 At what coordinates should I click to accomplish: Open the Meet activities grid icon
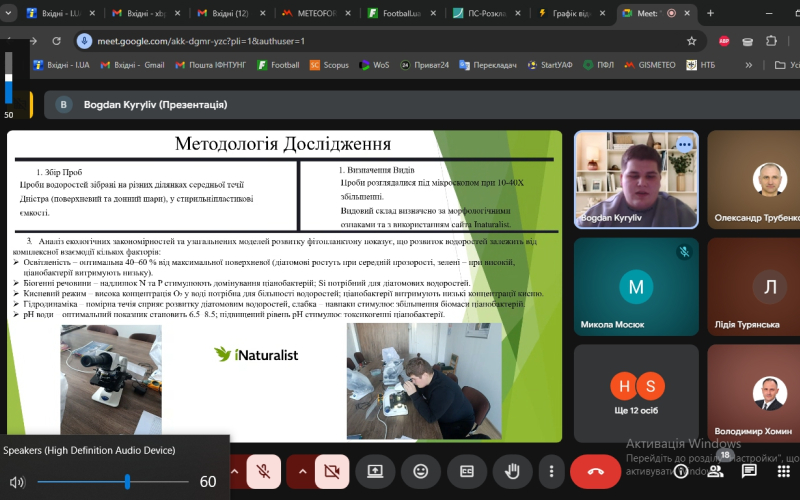click(781, 470)
